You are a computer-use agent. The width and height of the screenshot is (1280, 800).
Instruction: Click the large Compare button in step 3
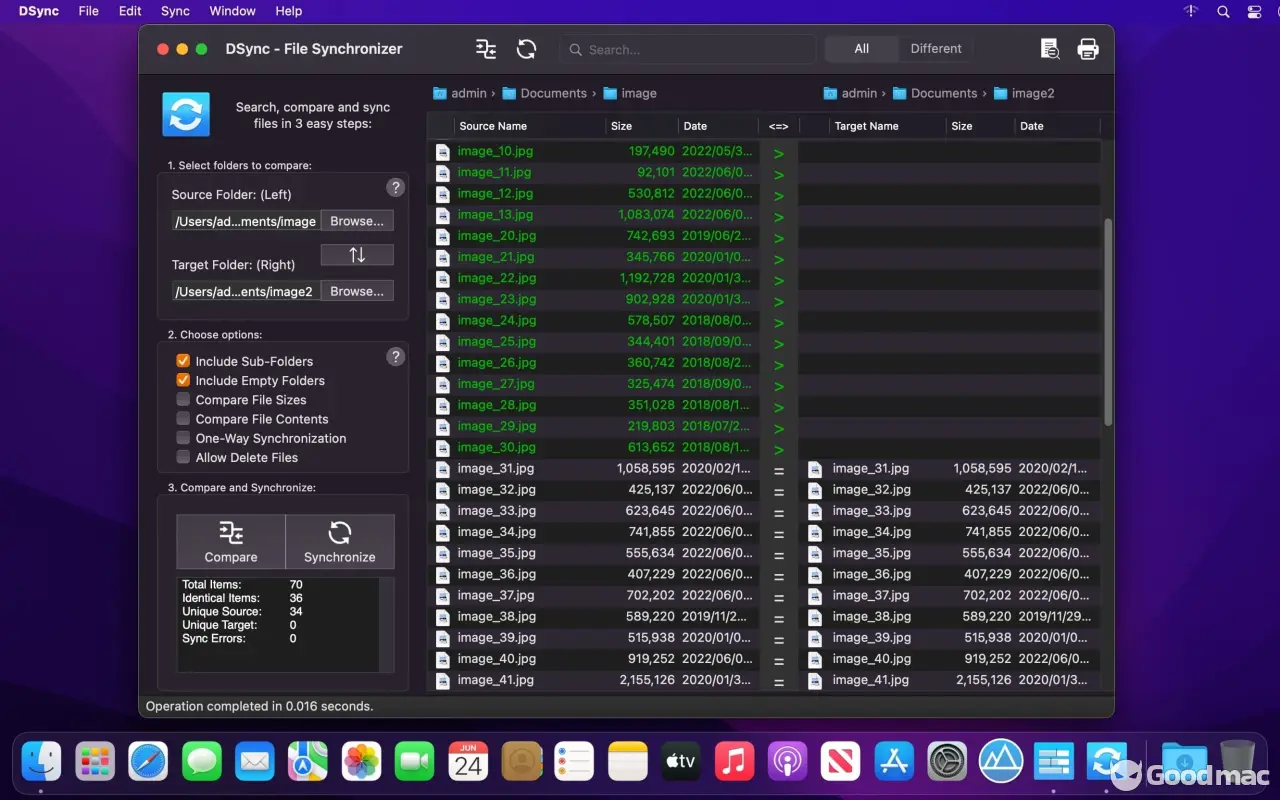pos(231,542)
